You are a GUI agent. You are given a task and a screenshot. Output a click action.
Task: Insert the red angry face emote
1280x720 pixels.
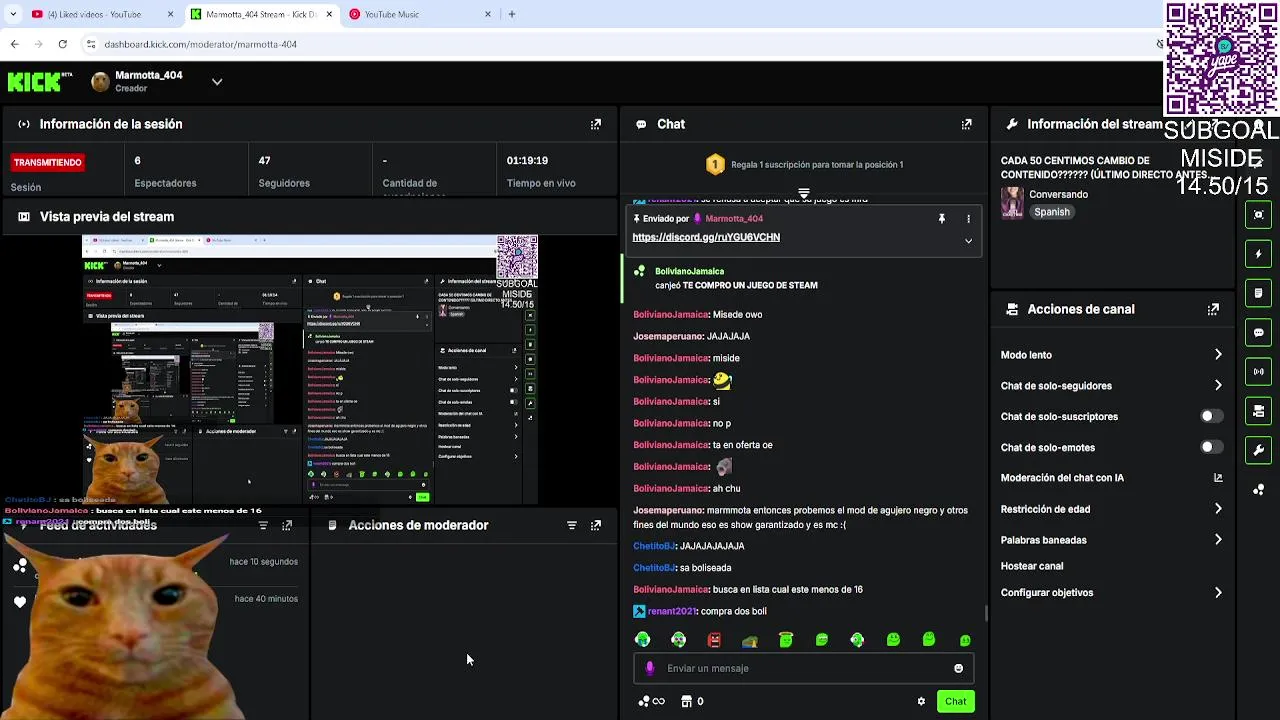click(x=714, y=640)
